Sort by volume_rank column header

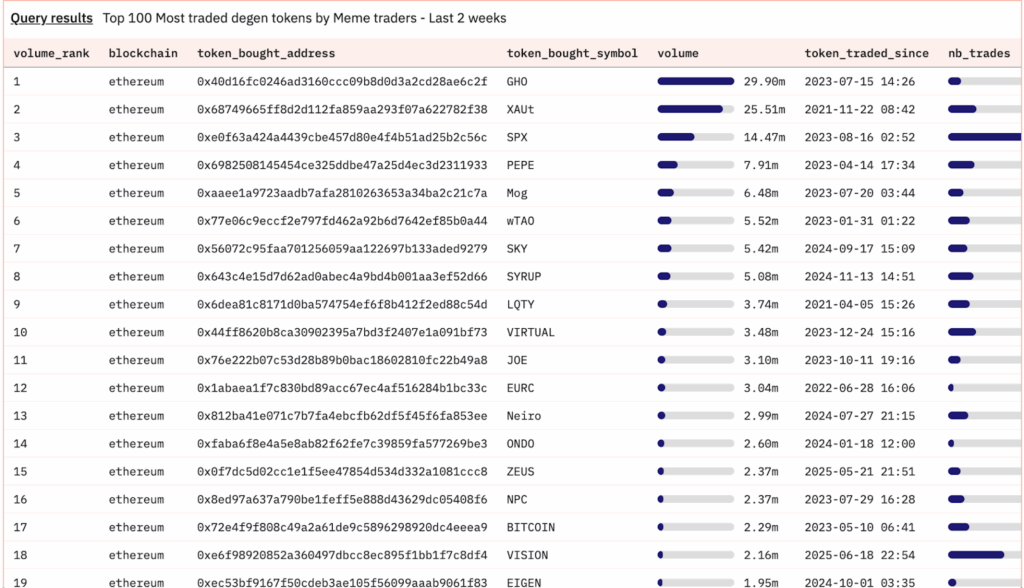[51, 54]
